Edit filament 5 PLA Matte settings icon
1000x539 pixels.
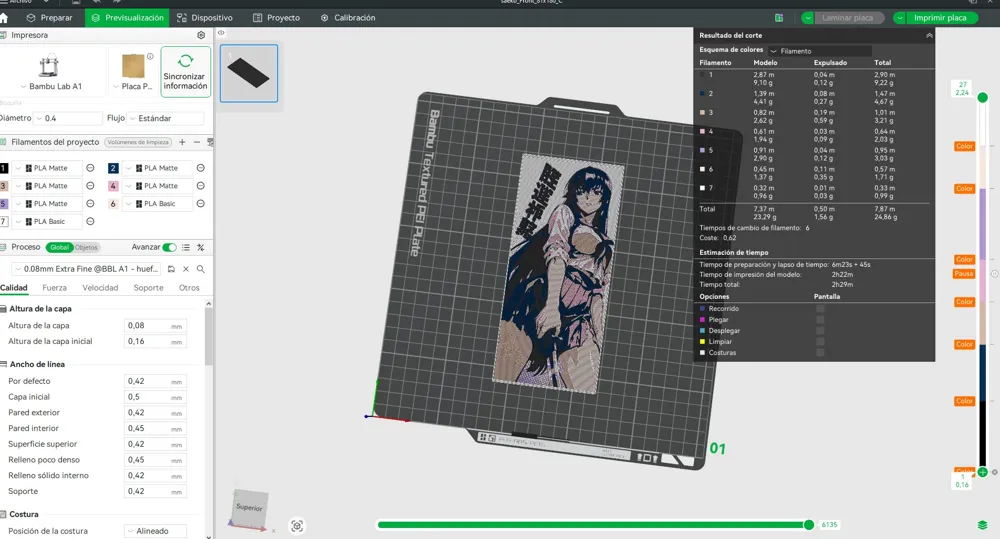(x=90, y=204)
